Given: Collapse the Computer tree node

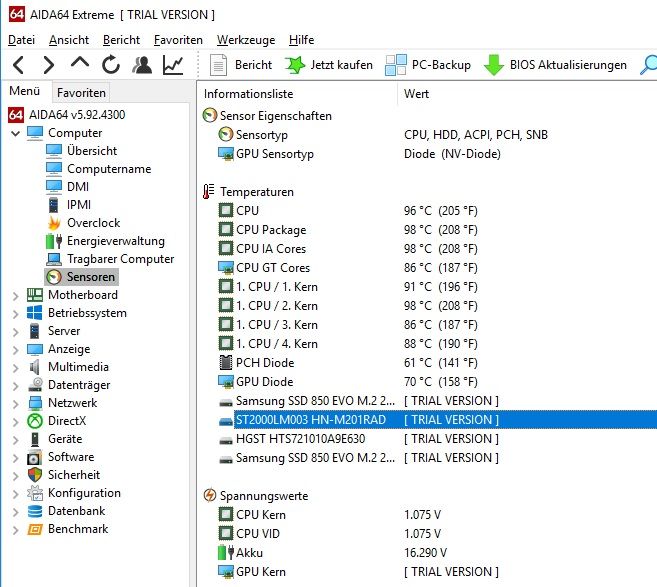Looking at the screenshot, I should click(15, 133).
